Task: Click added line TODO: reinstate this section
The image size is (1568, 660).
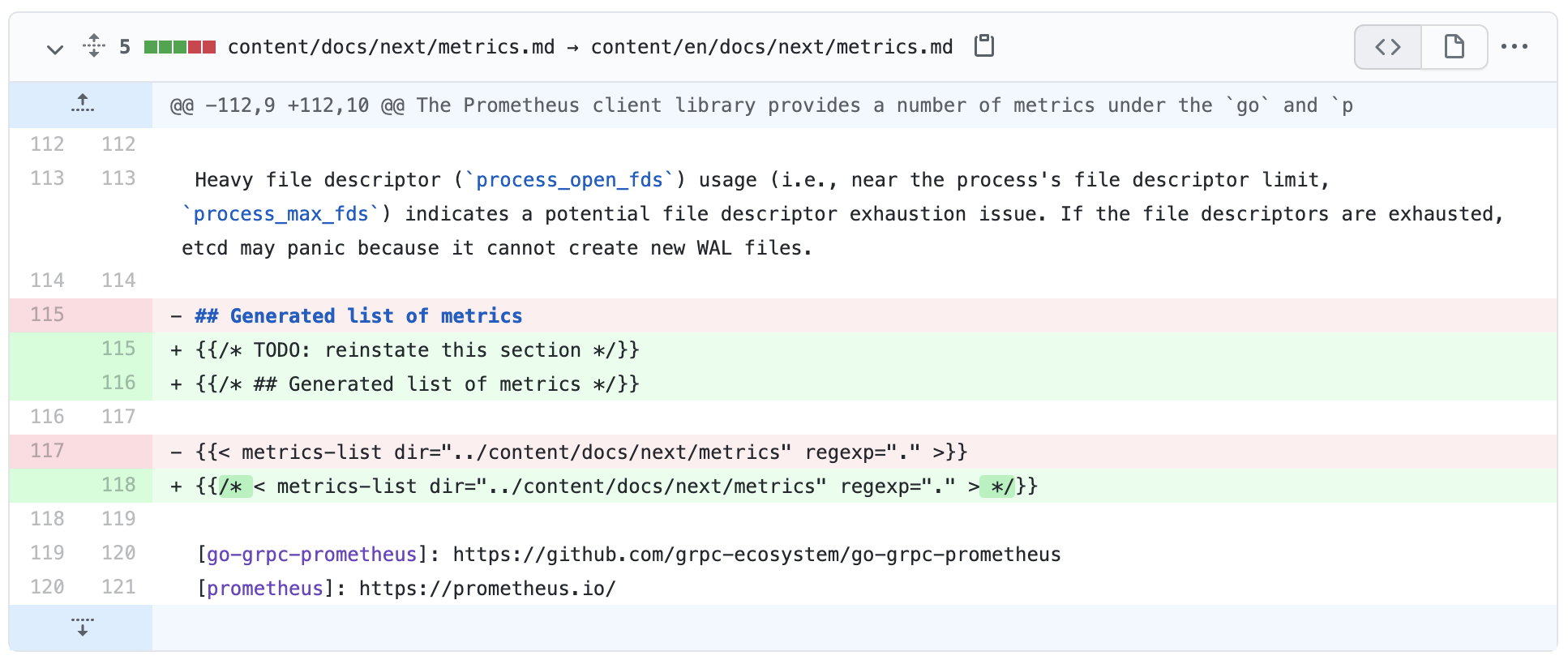Action: [417, 350]
